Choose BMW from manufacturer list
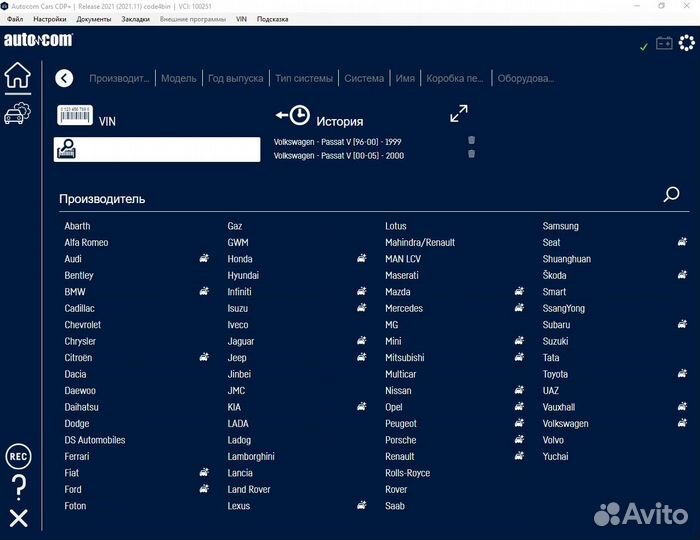Image resolution: width=700 pixels, height=540 pixels. 75,292
